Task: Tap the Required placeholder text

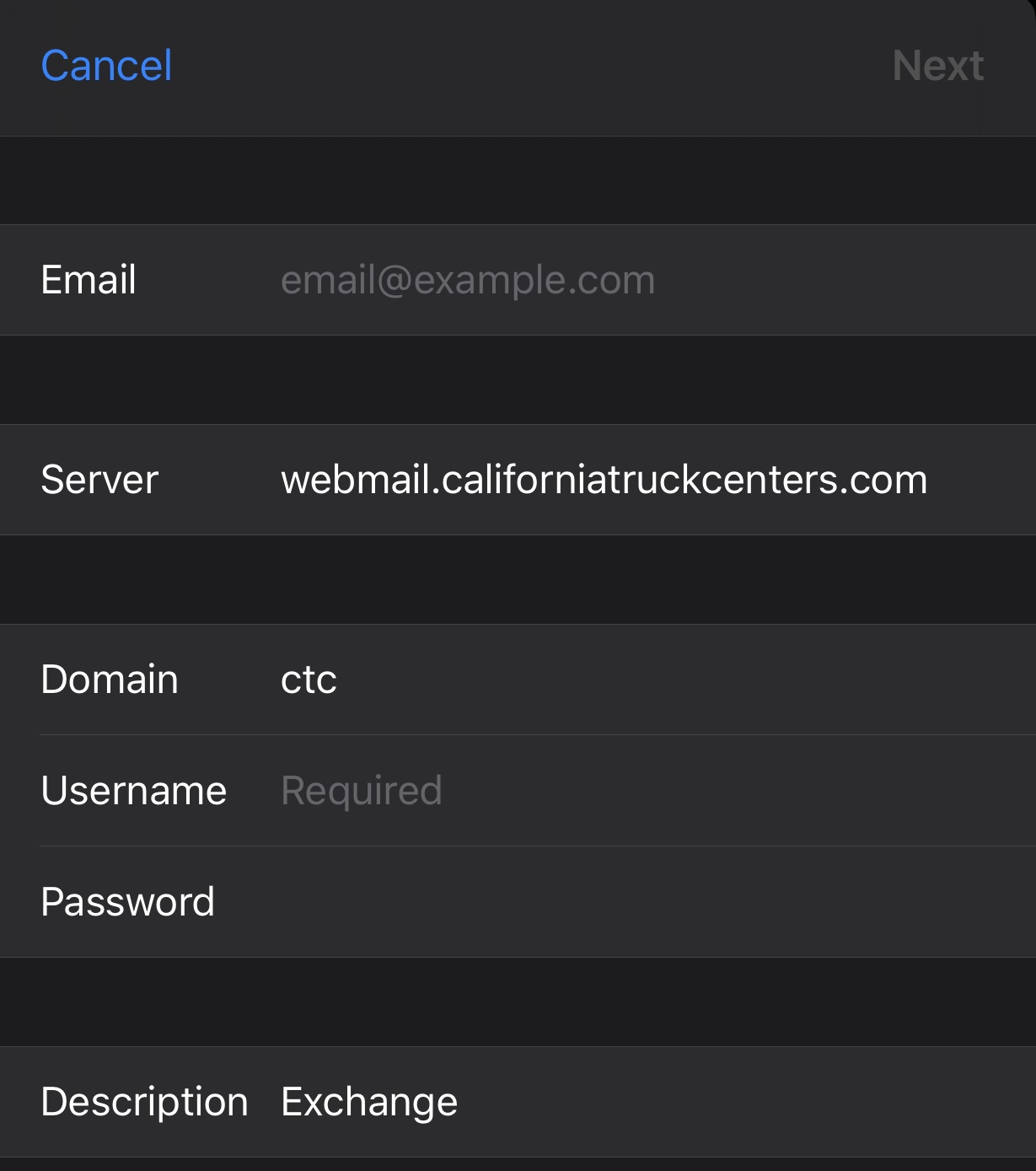Action: tap(362, 791)
